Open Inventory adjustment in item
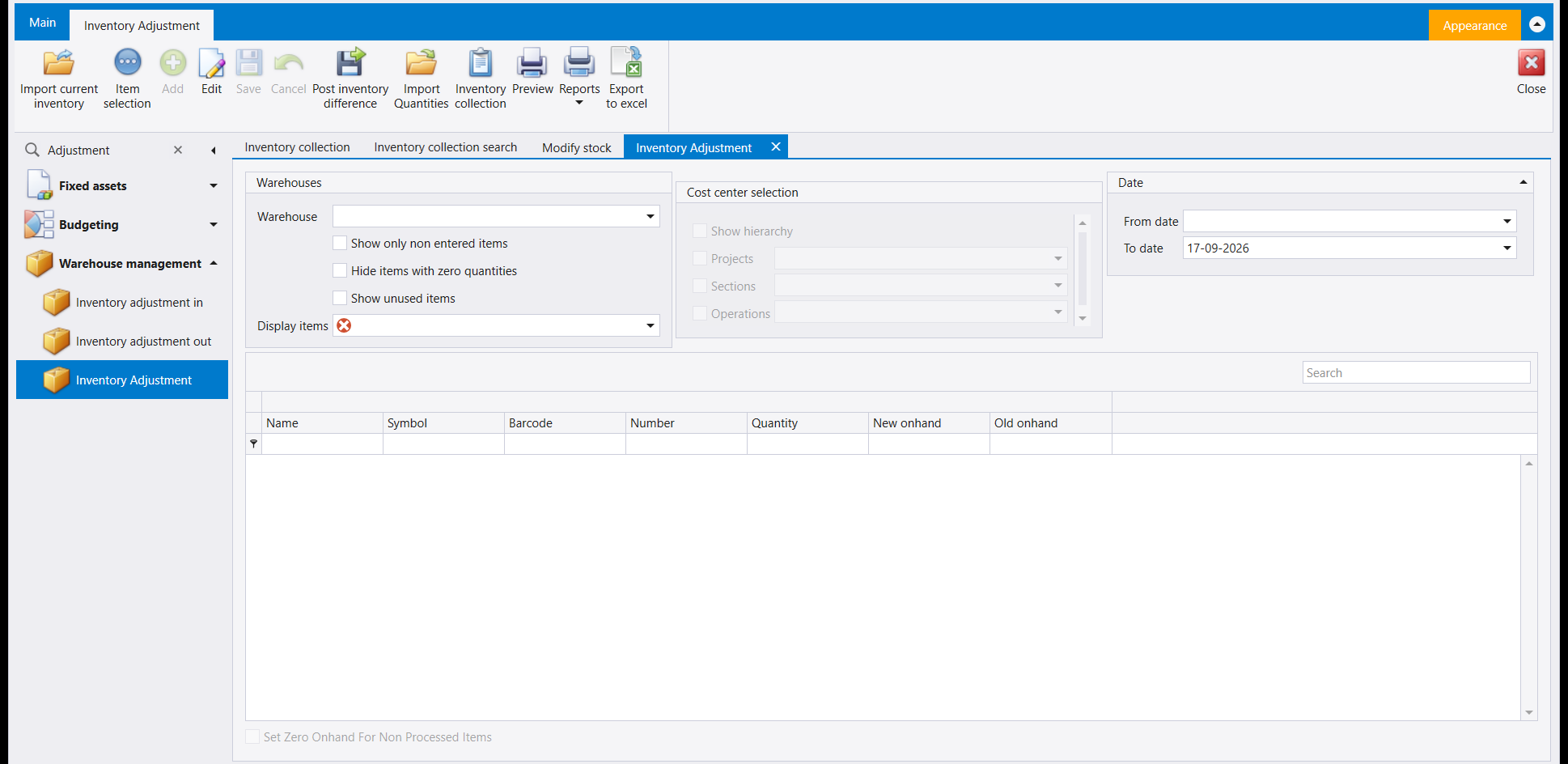The width and height of the screenshot is (1568, 764). (122, 302)
